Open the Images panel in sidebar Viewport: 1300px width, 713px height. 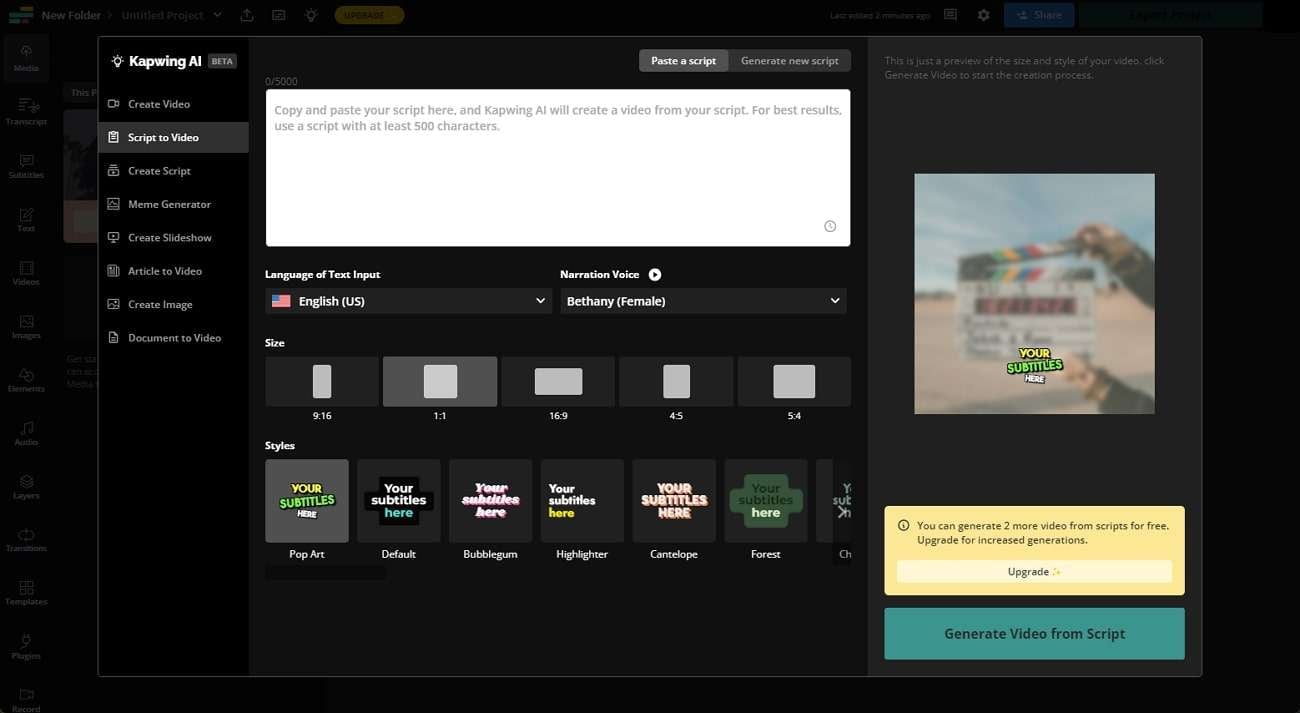tap(26, 327)
